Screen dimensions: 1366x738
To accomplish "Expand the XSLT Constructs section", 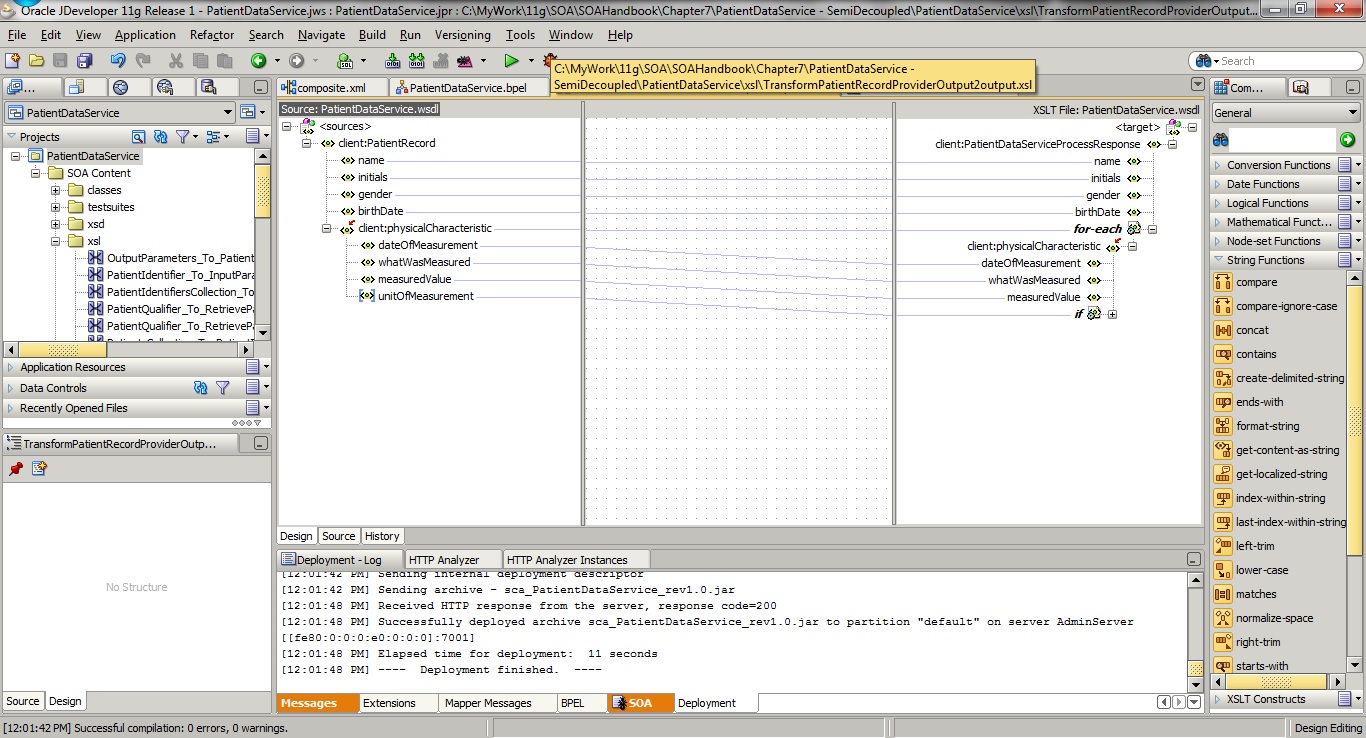I will click(1217, 699).
